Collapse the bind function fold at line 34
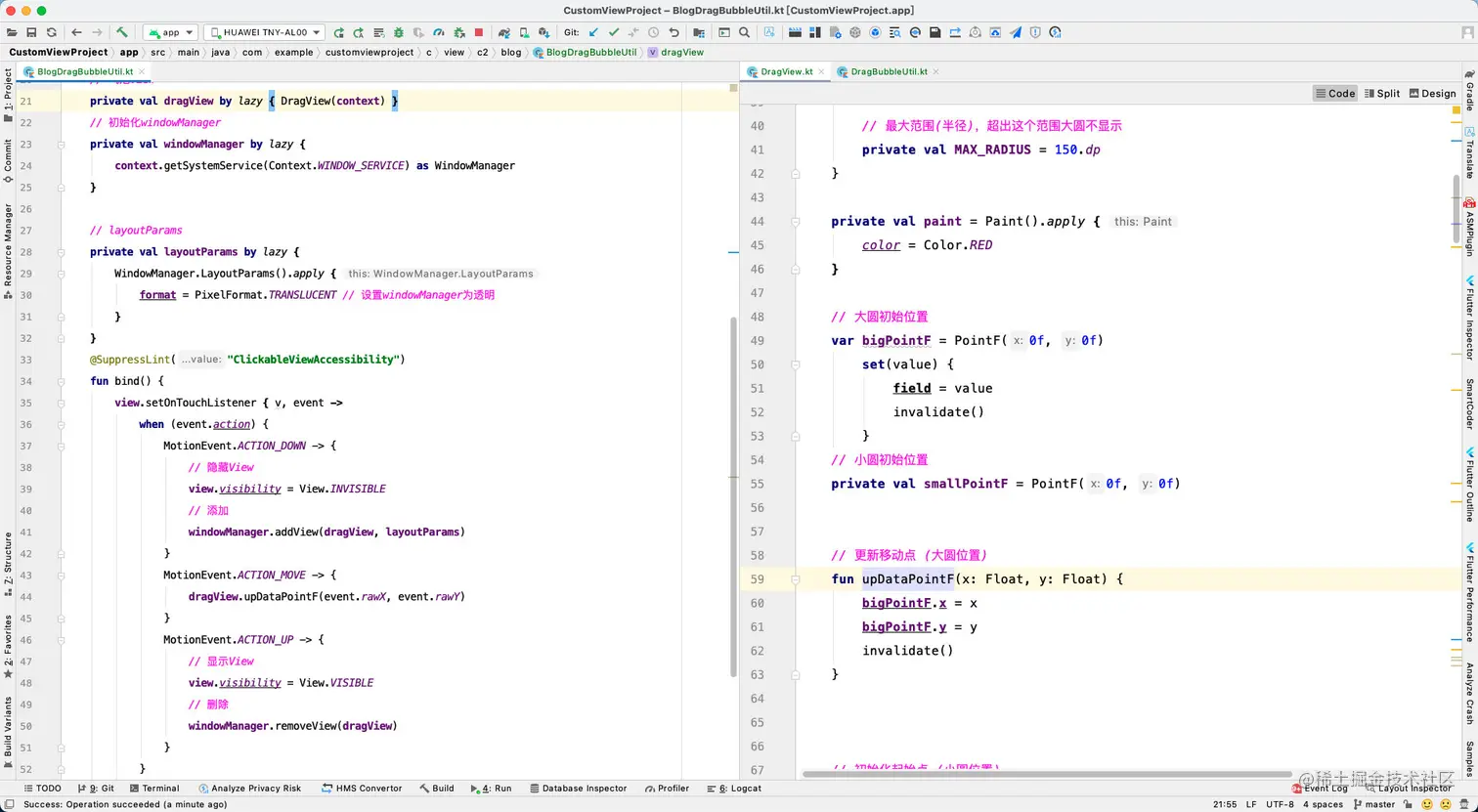Viewport: 1478px width, 812px height. [62, 380]
